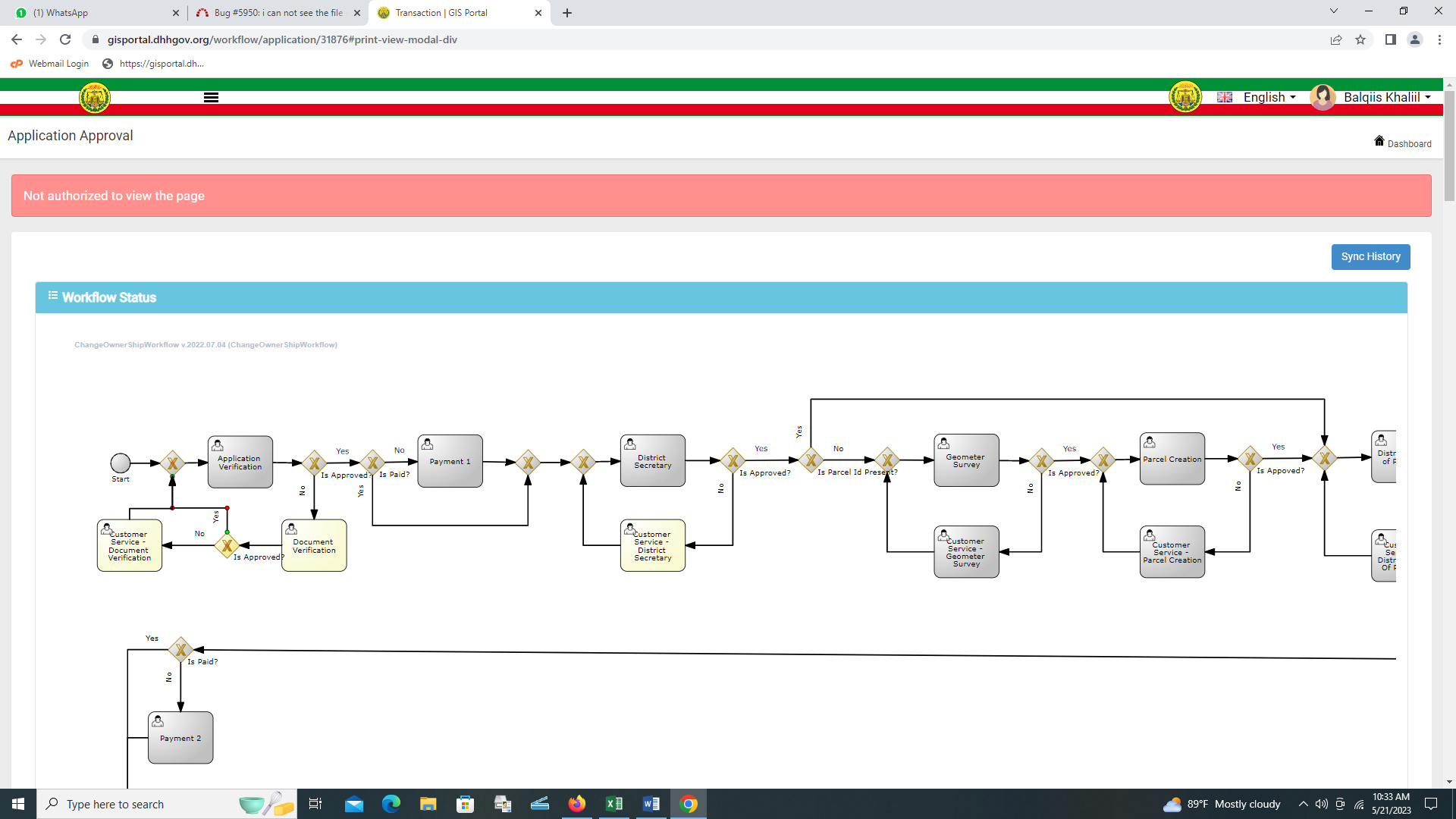1456x819 pixels.
Task: Click the browser back arrow
Action: 17,39
